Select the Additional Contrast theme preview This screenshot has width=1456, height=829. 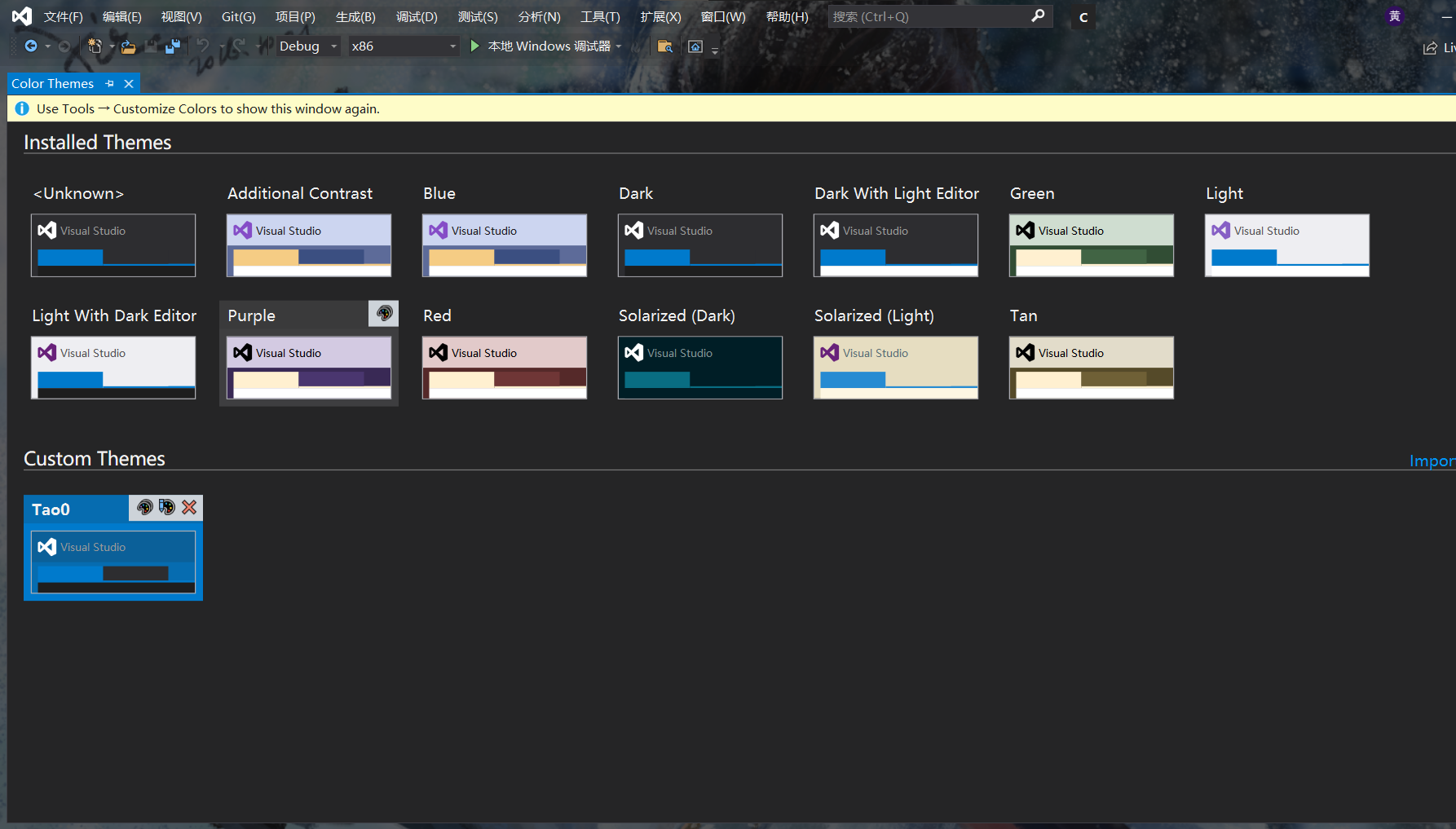pos(309,245)
